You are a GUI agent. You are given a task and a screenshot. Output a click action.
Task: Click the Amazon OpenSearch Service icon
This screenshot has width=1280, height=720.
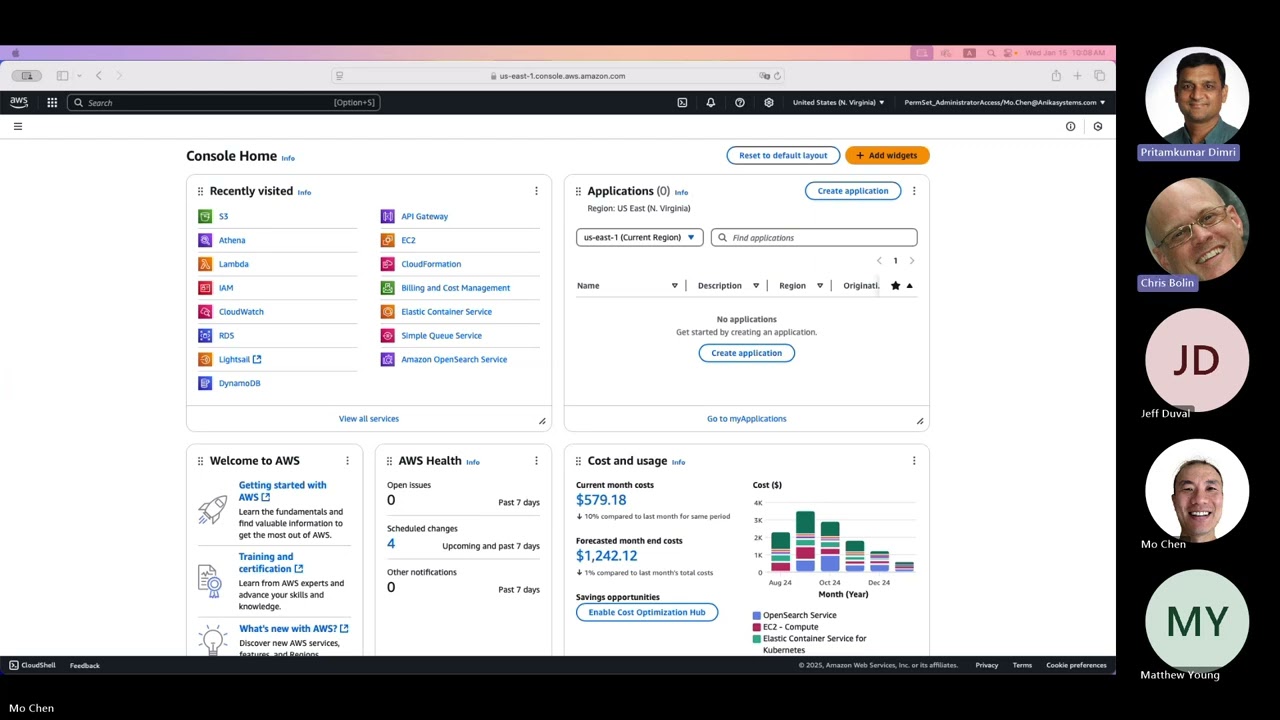[388, 359]
